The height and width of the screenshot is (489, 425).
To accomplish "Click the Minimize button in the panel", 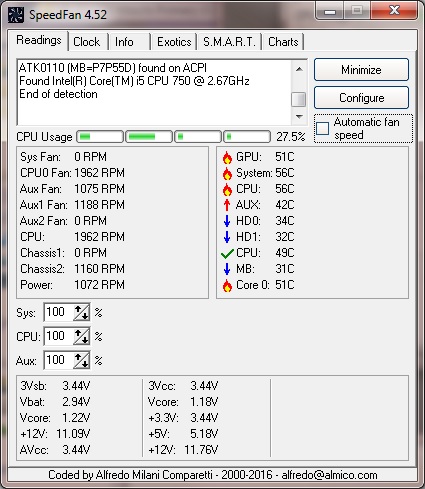I will click(x=361, y=70).
